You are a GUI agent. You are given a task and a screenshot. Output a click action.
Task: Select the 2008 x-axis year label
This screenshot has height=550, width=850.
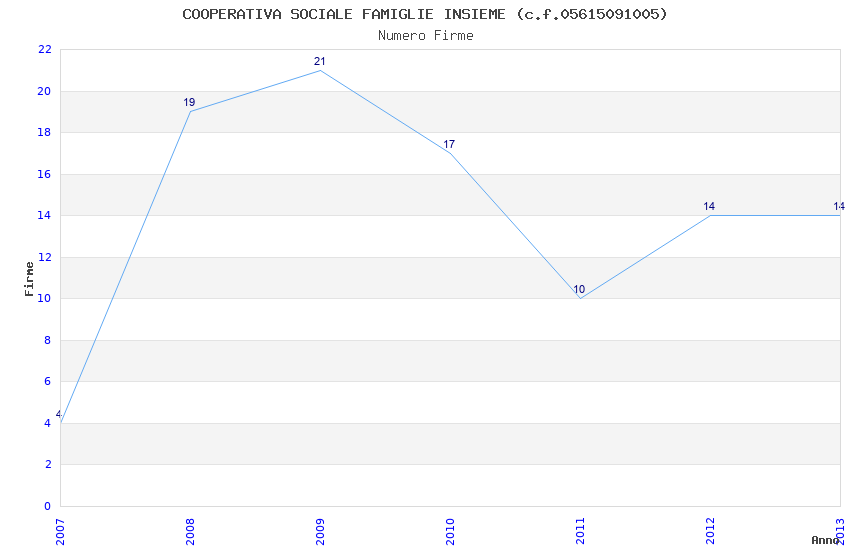click(x=190, y=530)
